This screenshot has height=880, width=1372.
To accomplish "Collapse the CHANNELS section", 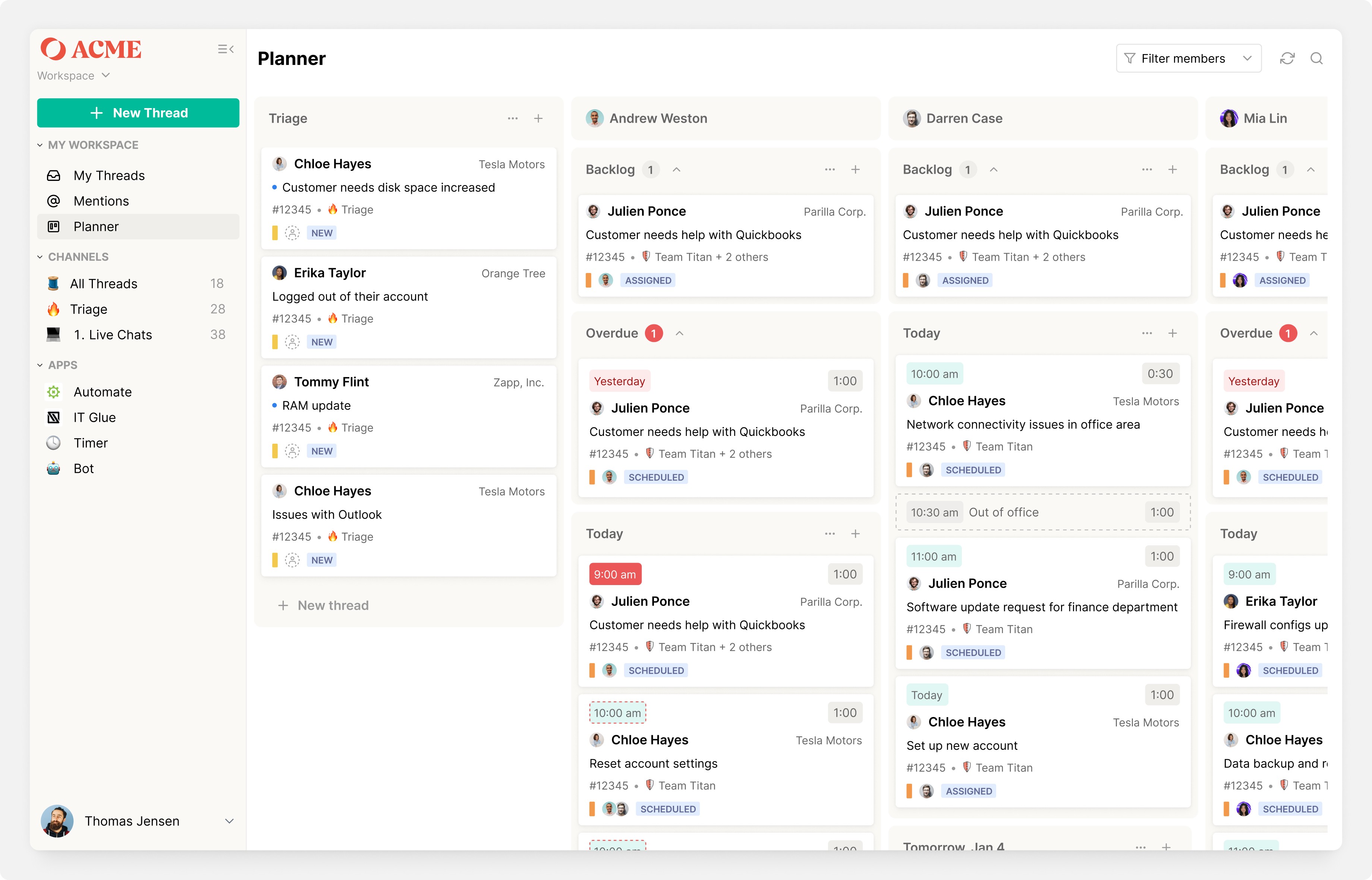I will pos(40,257).
